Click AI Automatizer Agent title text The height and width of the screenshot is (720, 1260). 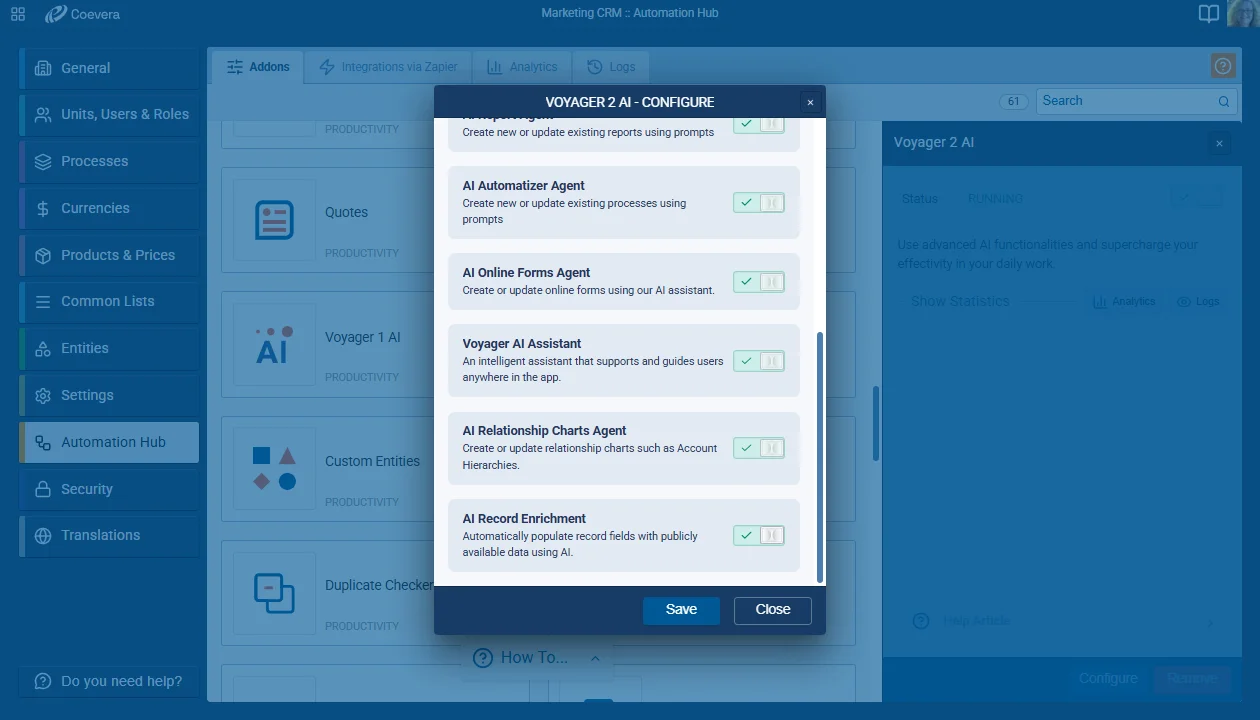click(523, 186)
